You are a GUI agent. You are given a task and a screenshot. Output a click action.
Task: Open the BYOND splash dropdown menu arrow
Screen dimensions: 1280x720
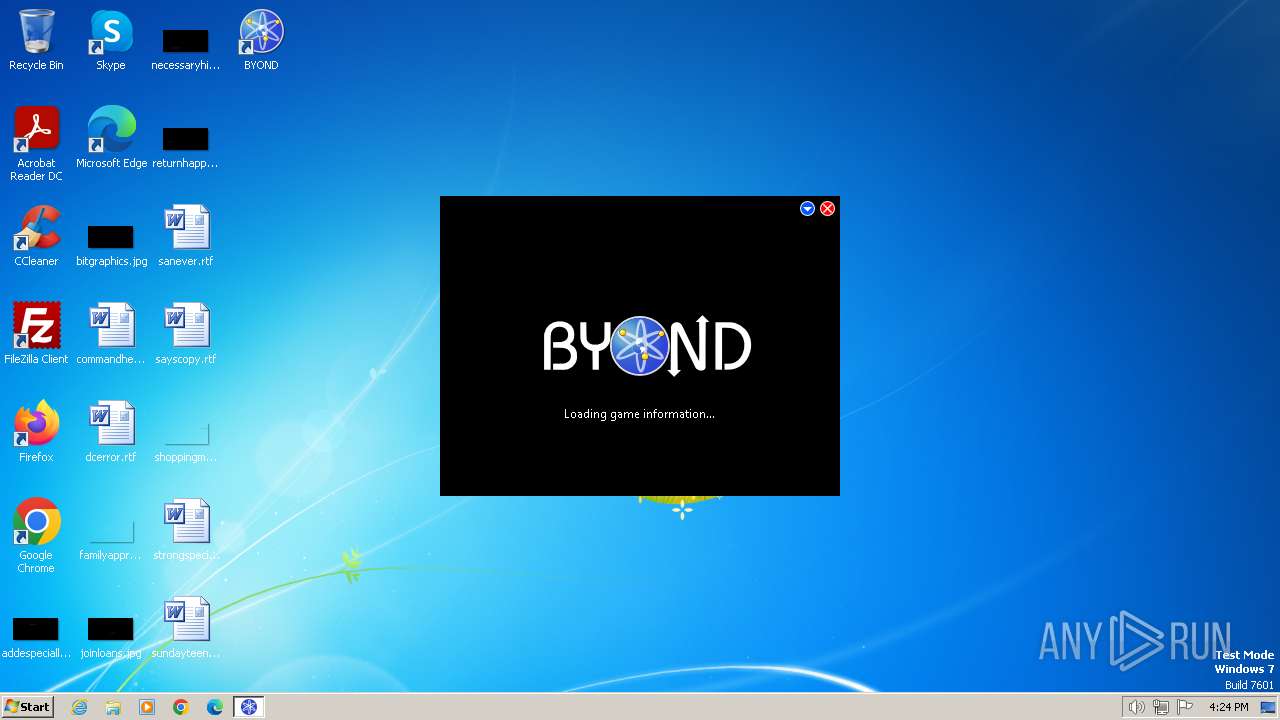point(807,208)
